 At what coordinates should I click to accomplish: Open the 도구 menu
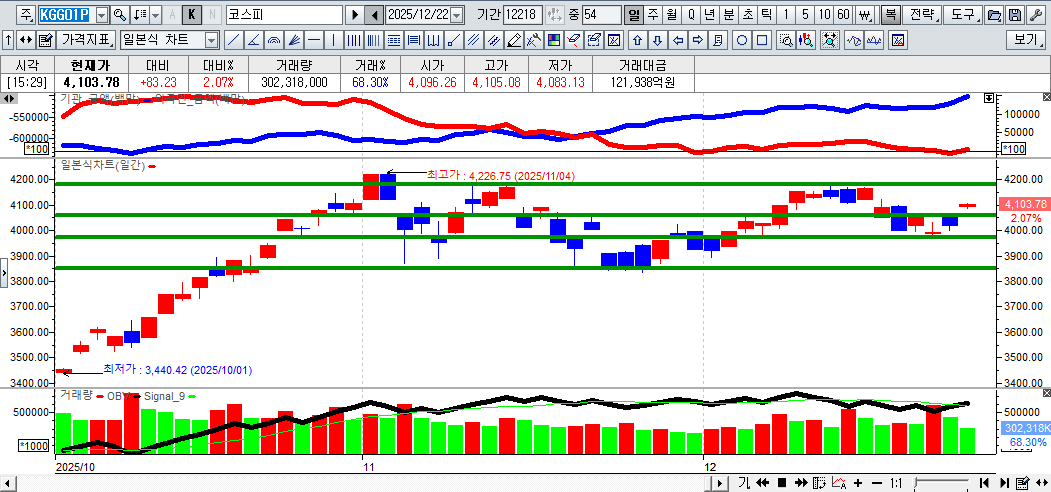pos(962,15)
